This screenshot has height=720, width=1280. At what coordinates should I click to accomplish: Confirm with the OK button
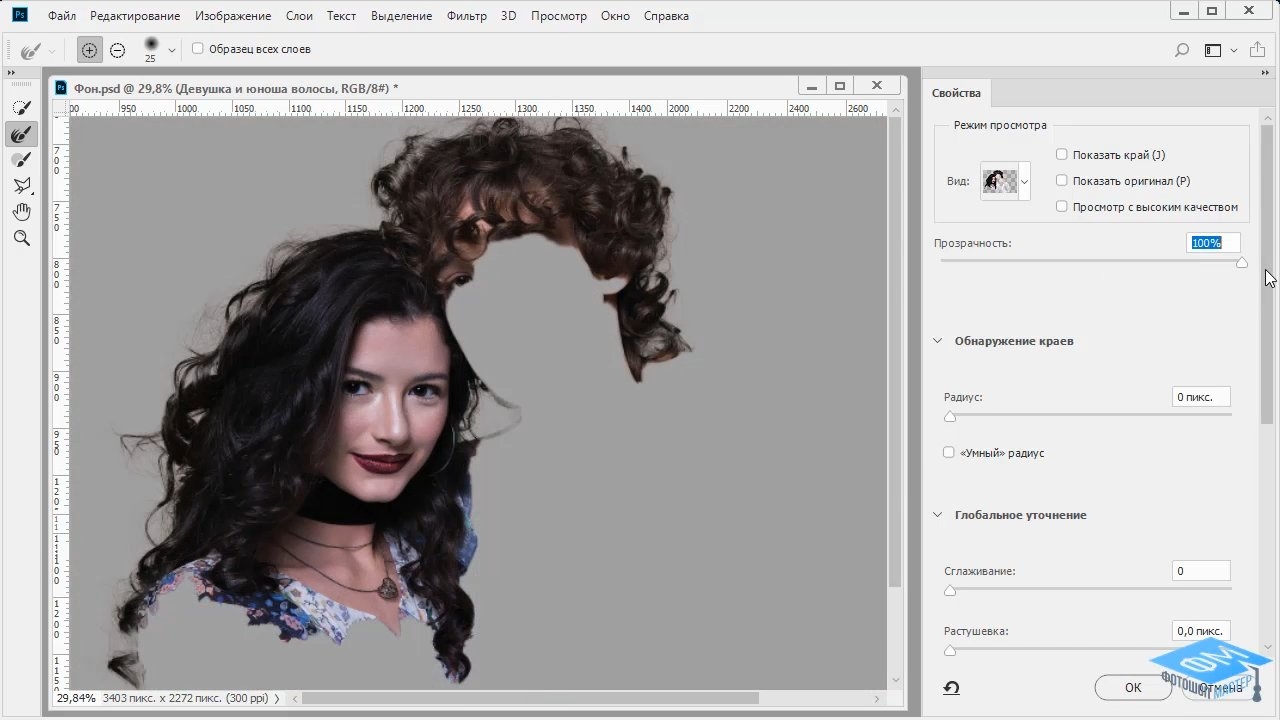click(1133, 688)
